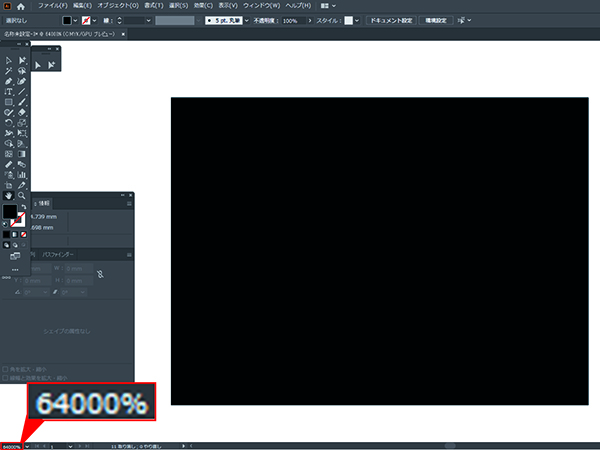Open the ファイル(F) menu
Viewport: 600px width, 450px height.
coord(52,6)
